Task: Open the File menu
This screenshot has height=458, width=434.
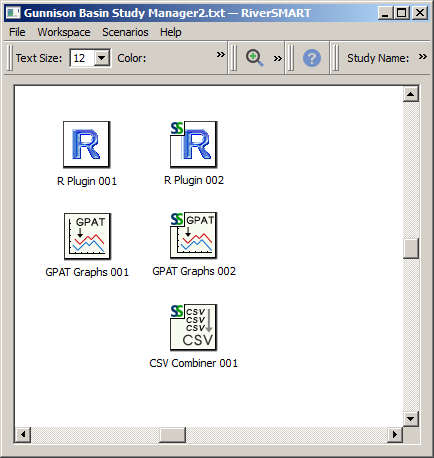Action: point(17,32)
